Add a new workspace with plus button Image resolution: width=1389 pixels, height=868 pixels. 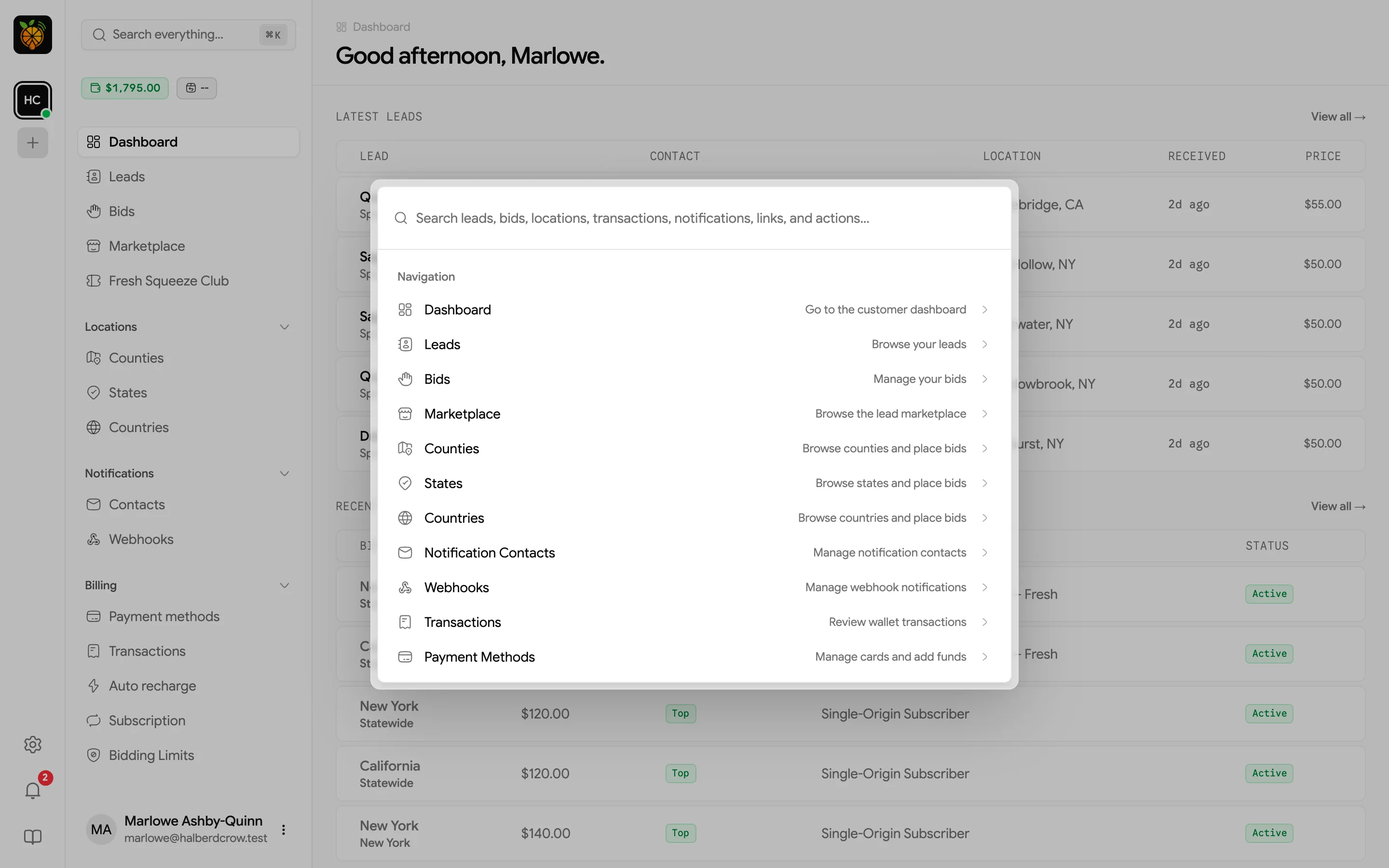point(33,142)
